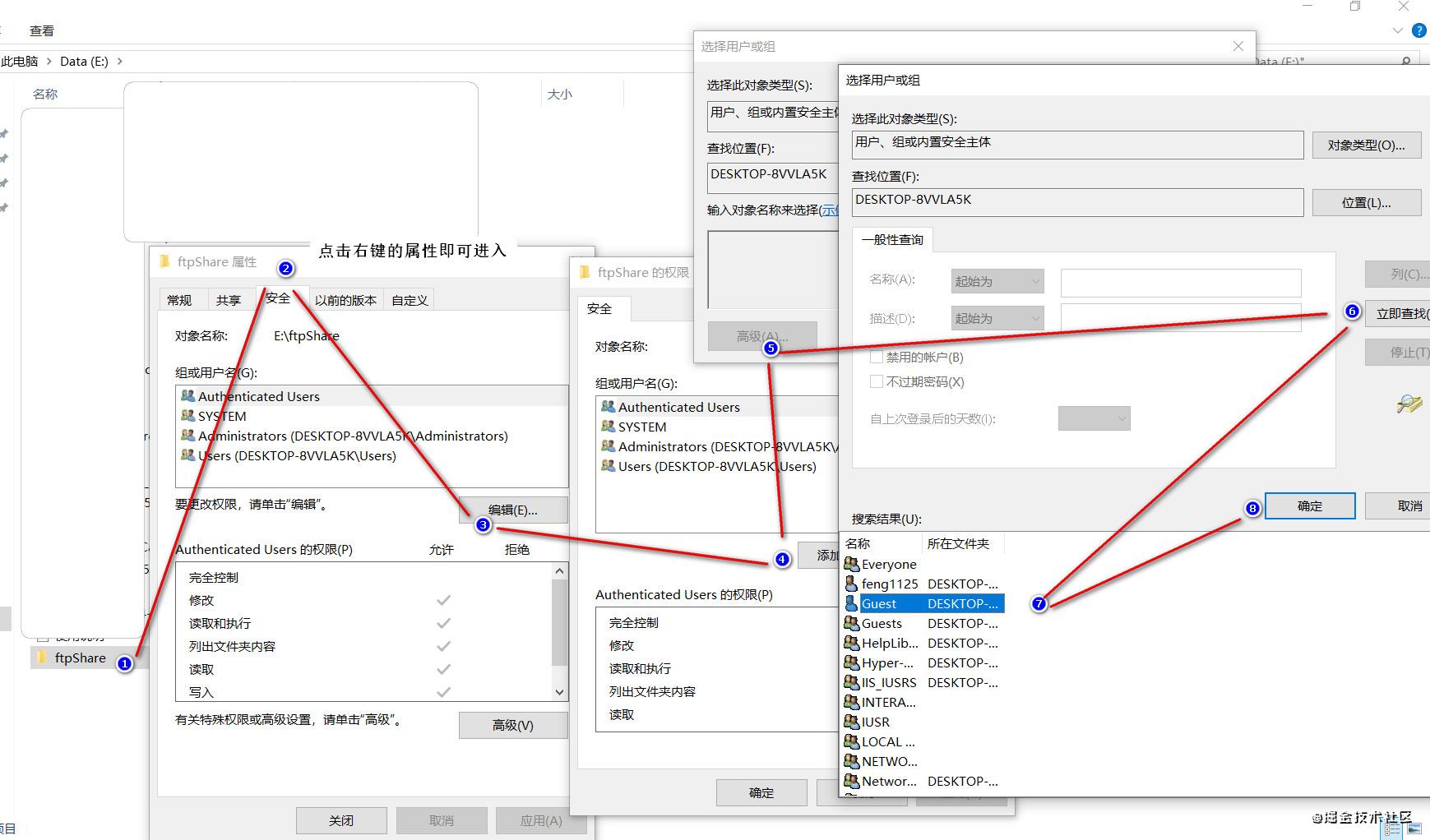
Task: Click the Guests group icon
Action: (852, 623)
